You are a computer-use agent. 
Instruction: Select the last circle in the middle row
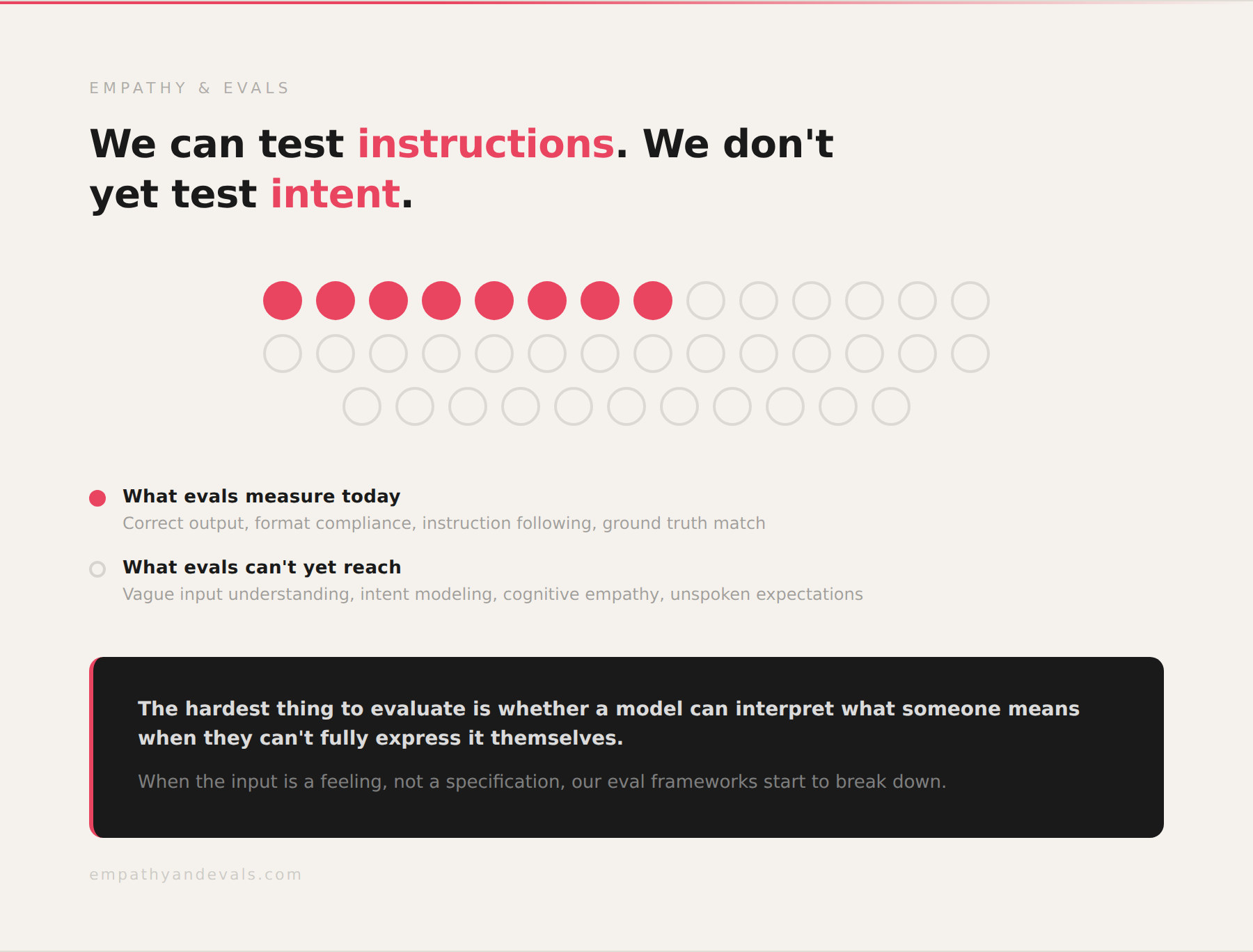click(970, 354)
